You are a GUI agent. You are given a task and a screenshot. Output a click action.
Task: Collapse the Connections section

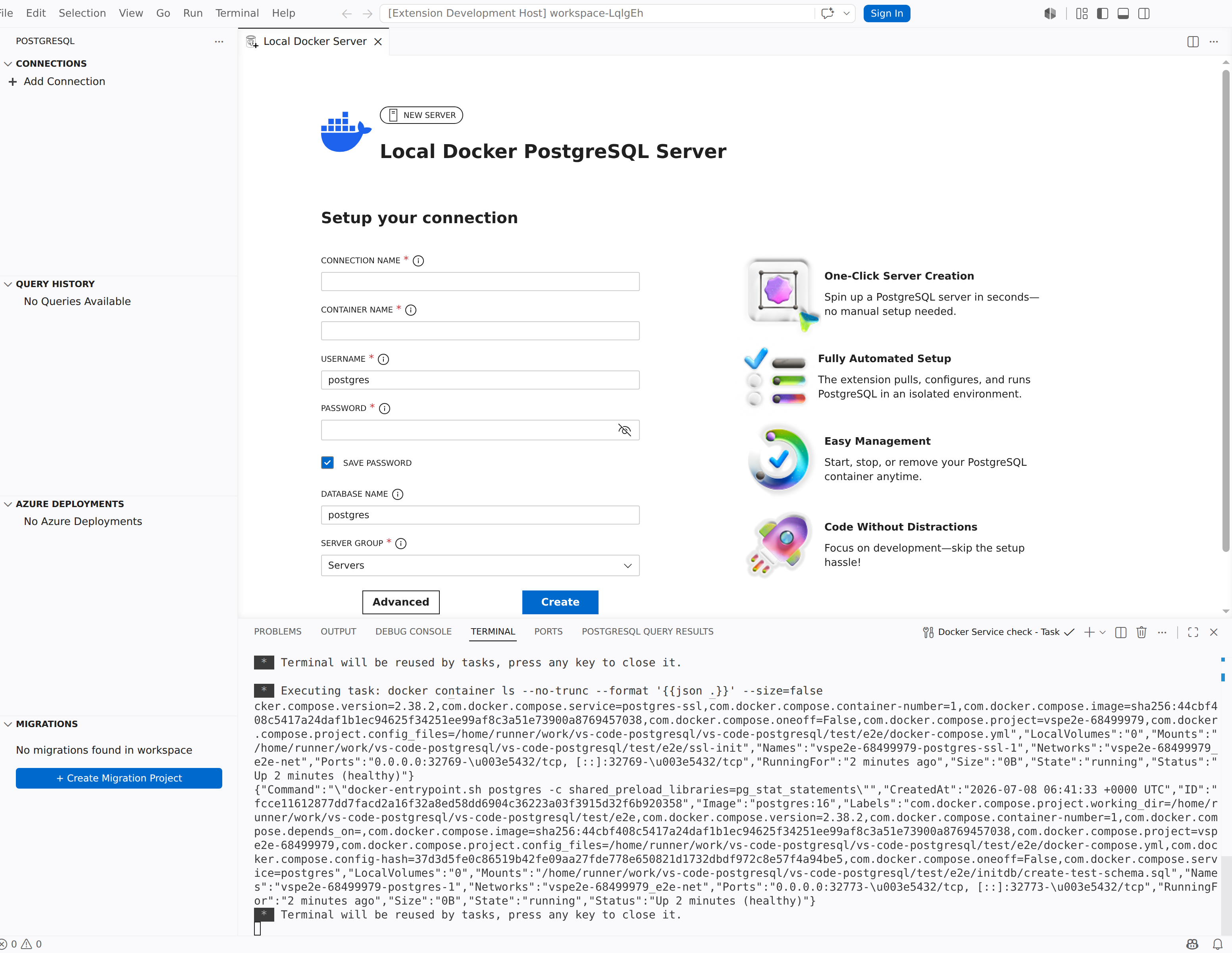click(x=8, y=64)
